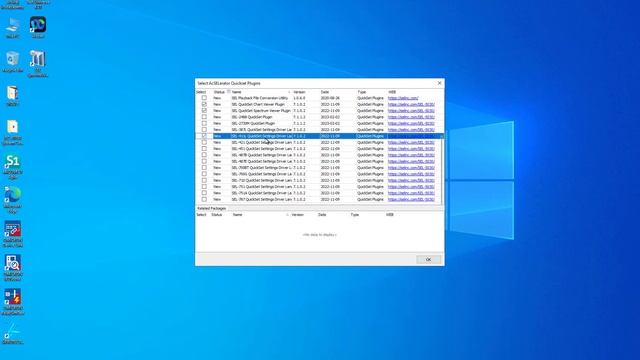Open web link in SEL-2488 QuickSet Plugin row

click(411, 117)
